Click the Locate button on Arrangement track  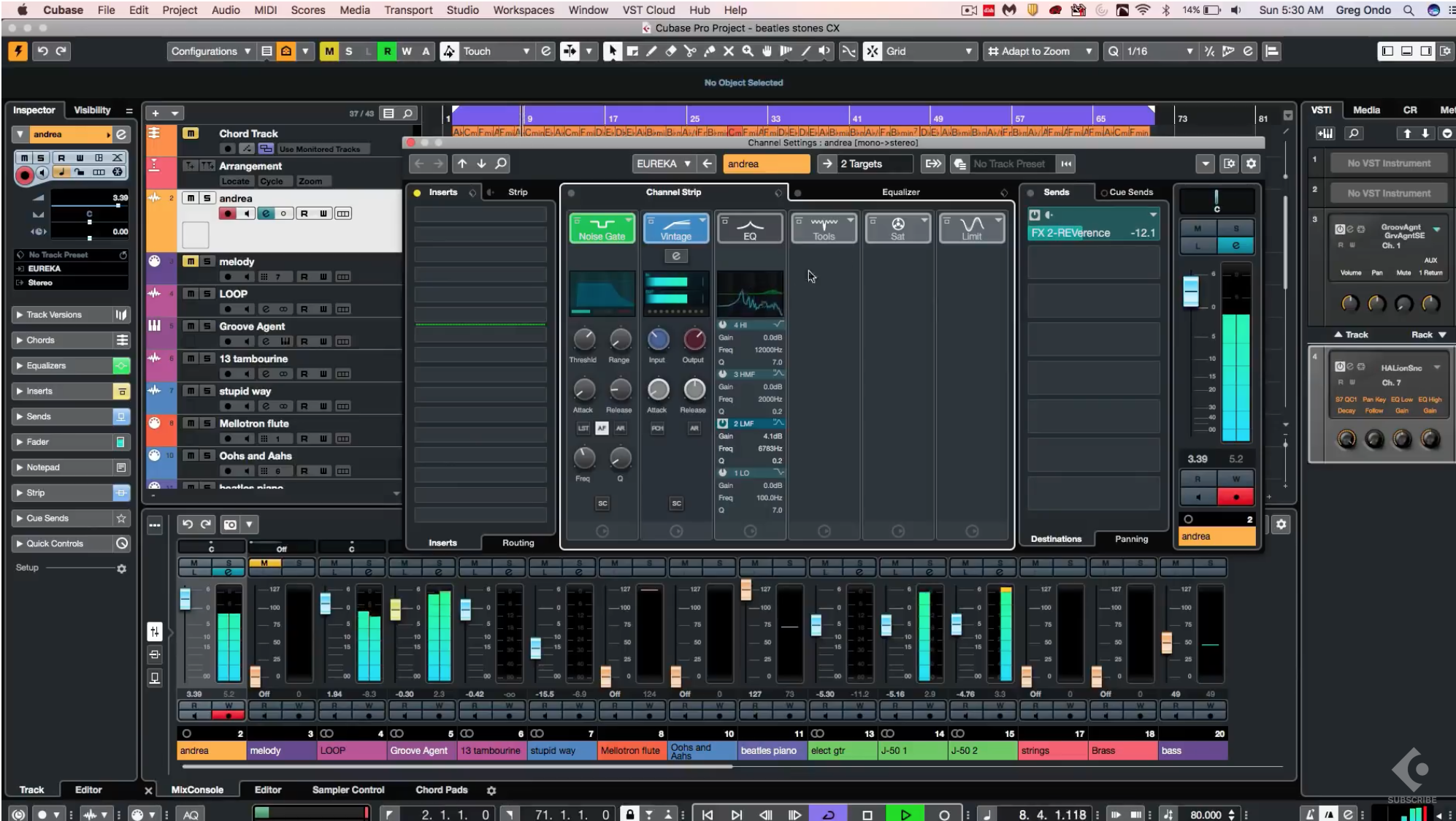[235, 181]
